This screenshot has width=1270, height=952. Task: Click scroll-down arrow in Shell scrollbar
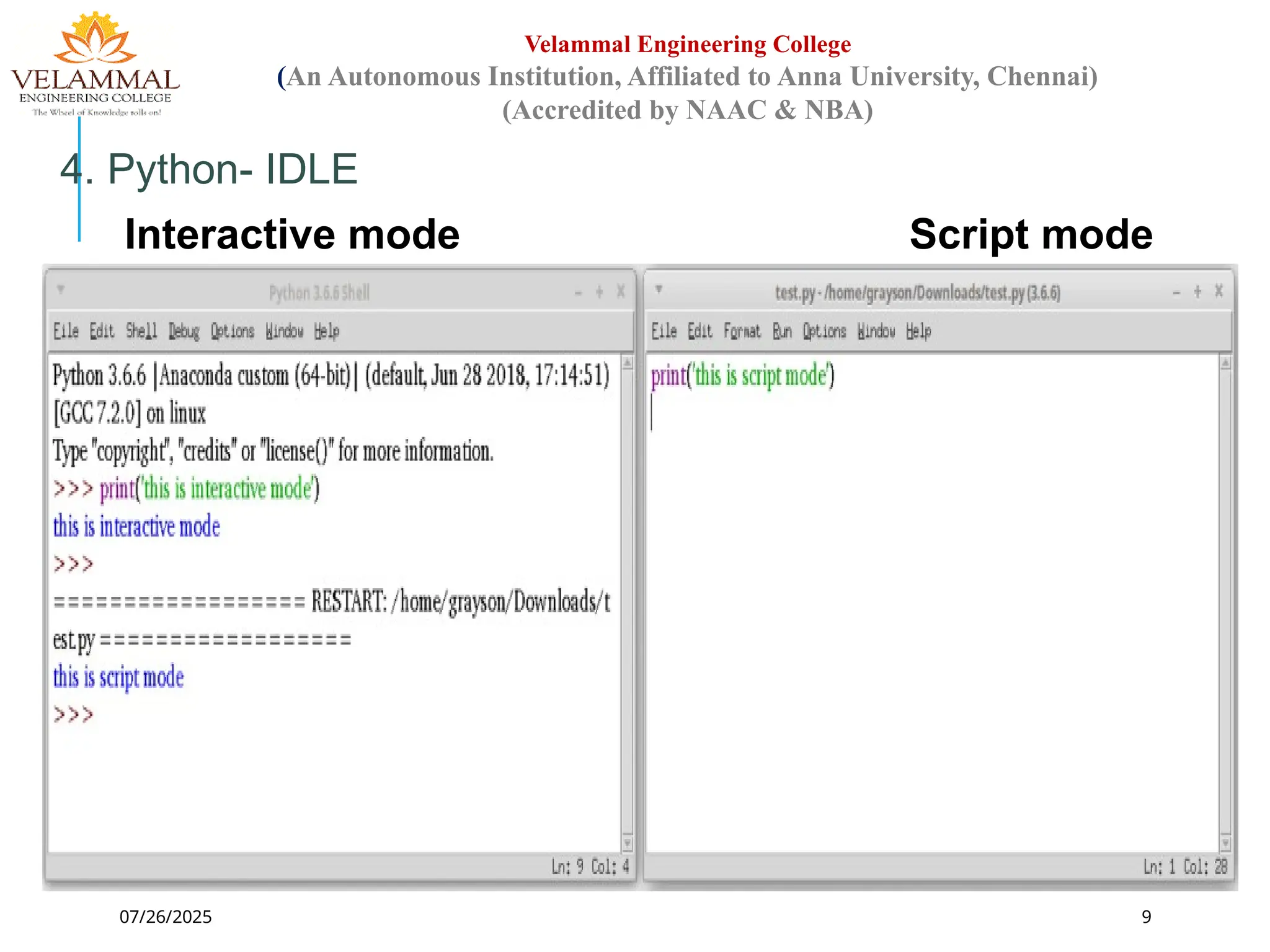[628, 844]
